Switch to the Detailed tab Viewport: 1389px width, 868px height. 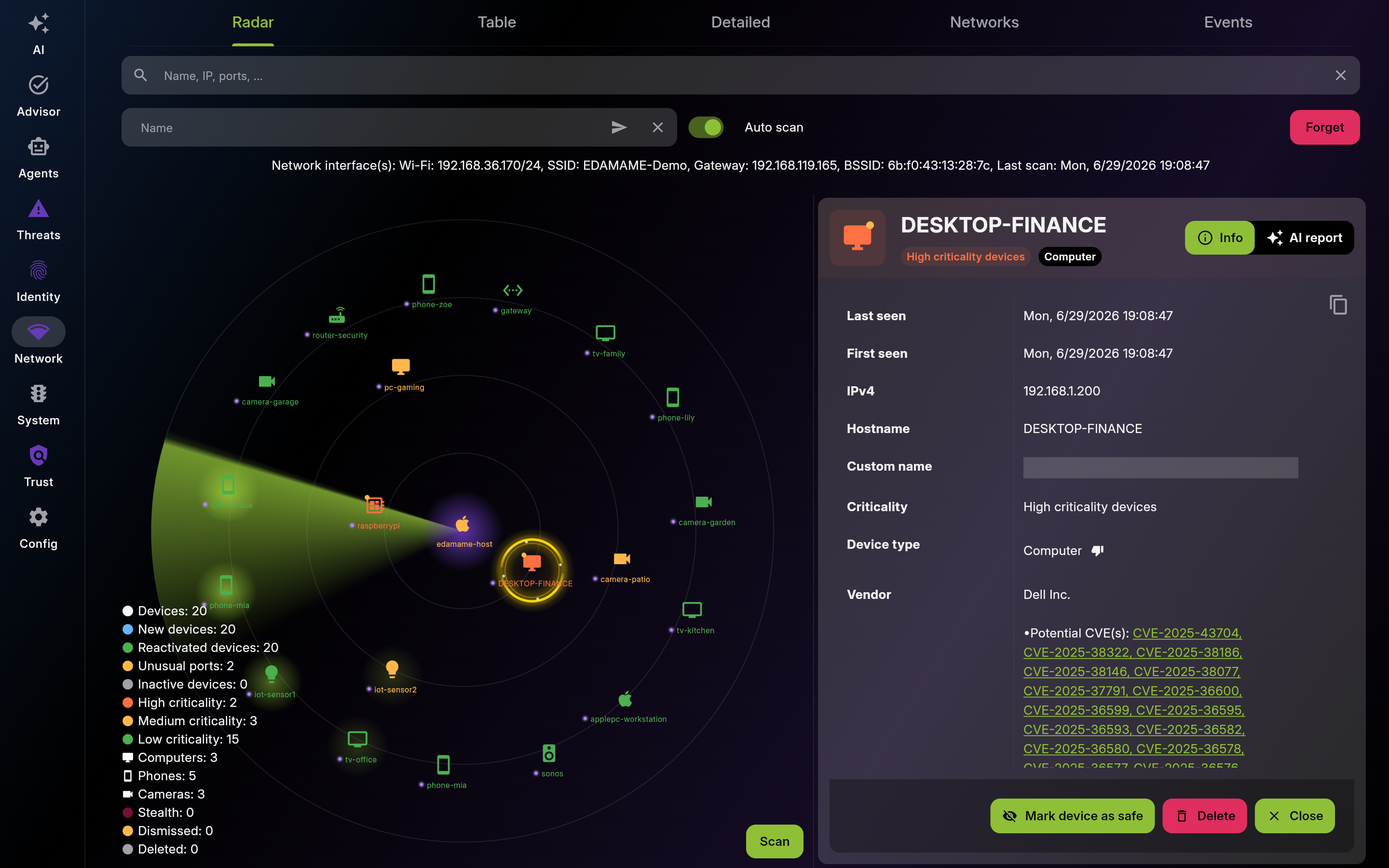tap(740, 22)
